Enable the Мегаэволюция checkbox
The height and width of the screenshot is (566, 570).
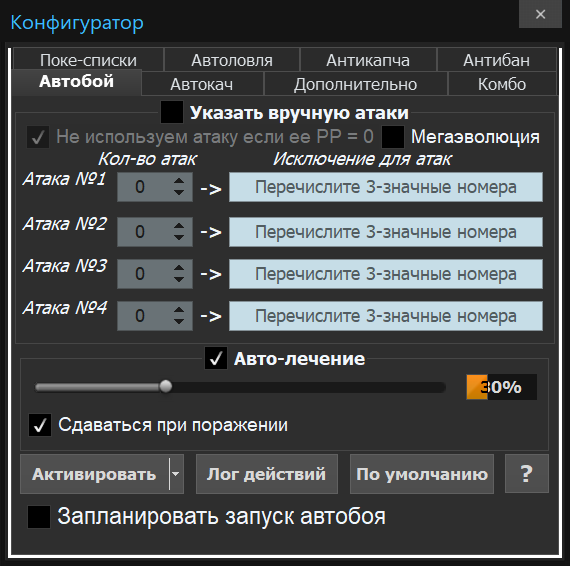(x=393, y=137)
